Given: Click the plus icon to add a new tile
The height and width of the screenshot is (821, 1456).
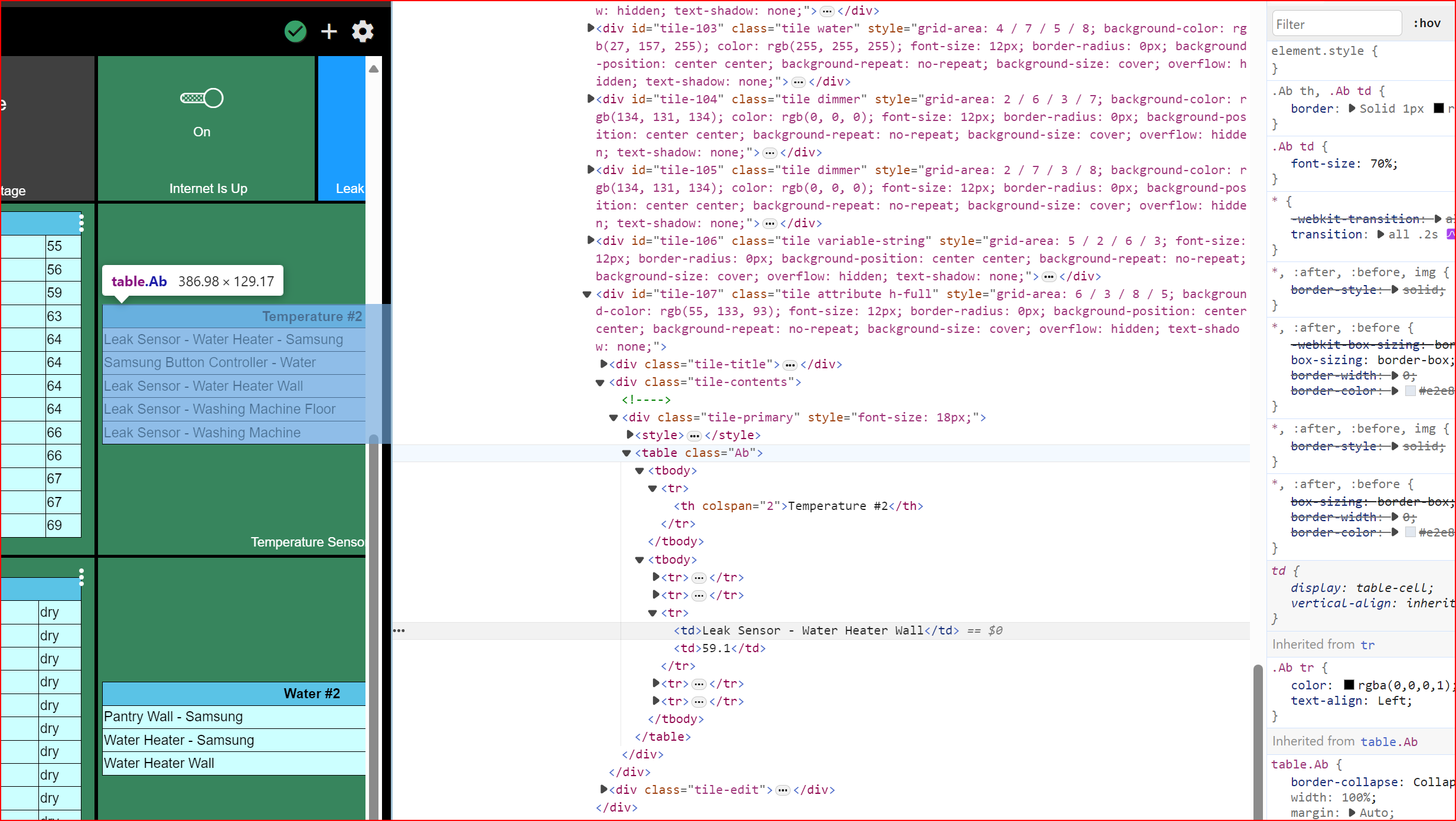Looking at the screenshot, I should pos(329,31).
